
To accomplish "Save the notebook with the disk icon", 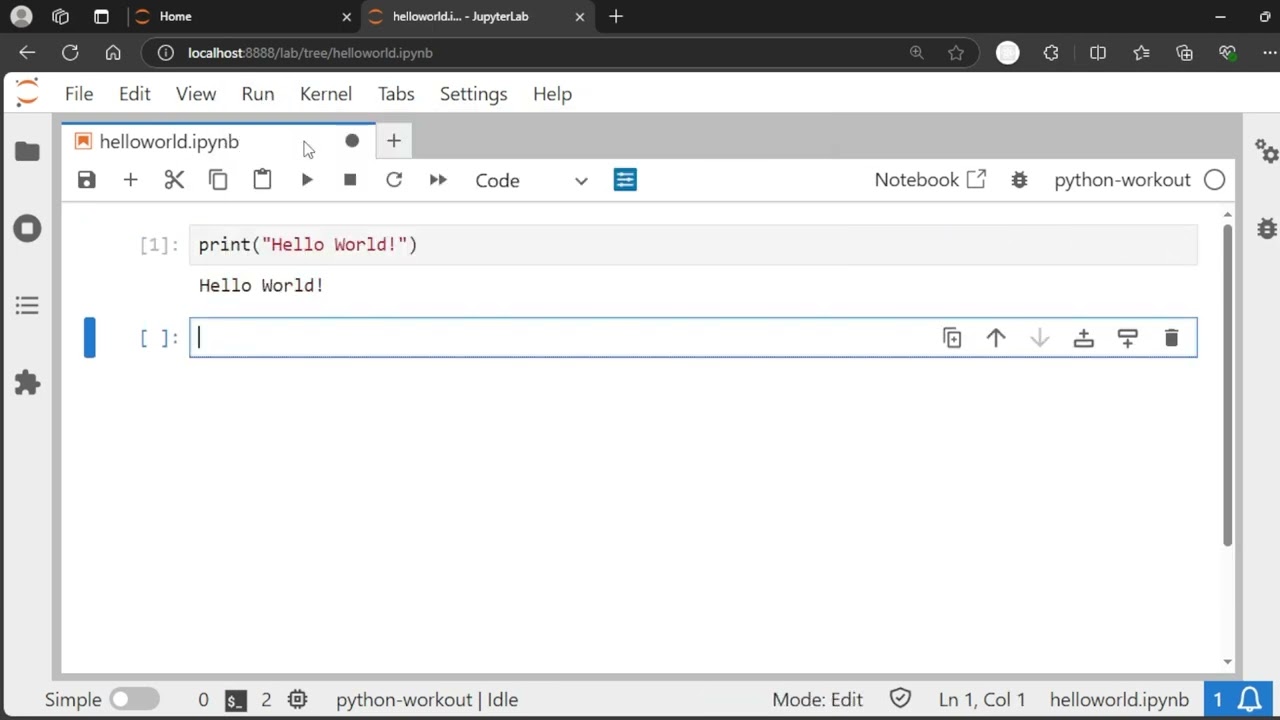I will tap(87, 180).
